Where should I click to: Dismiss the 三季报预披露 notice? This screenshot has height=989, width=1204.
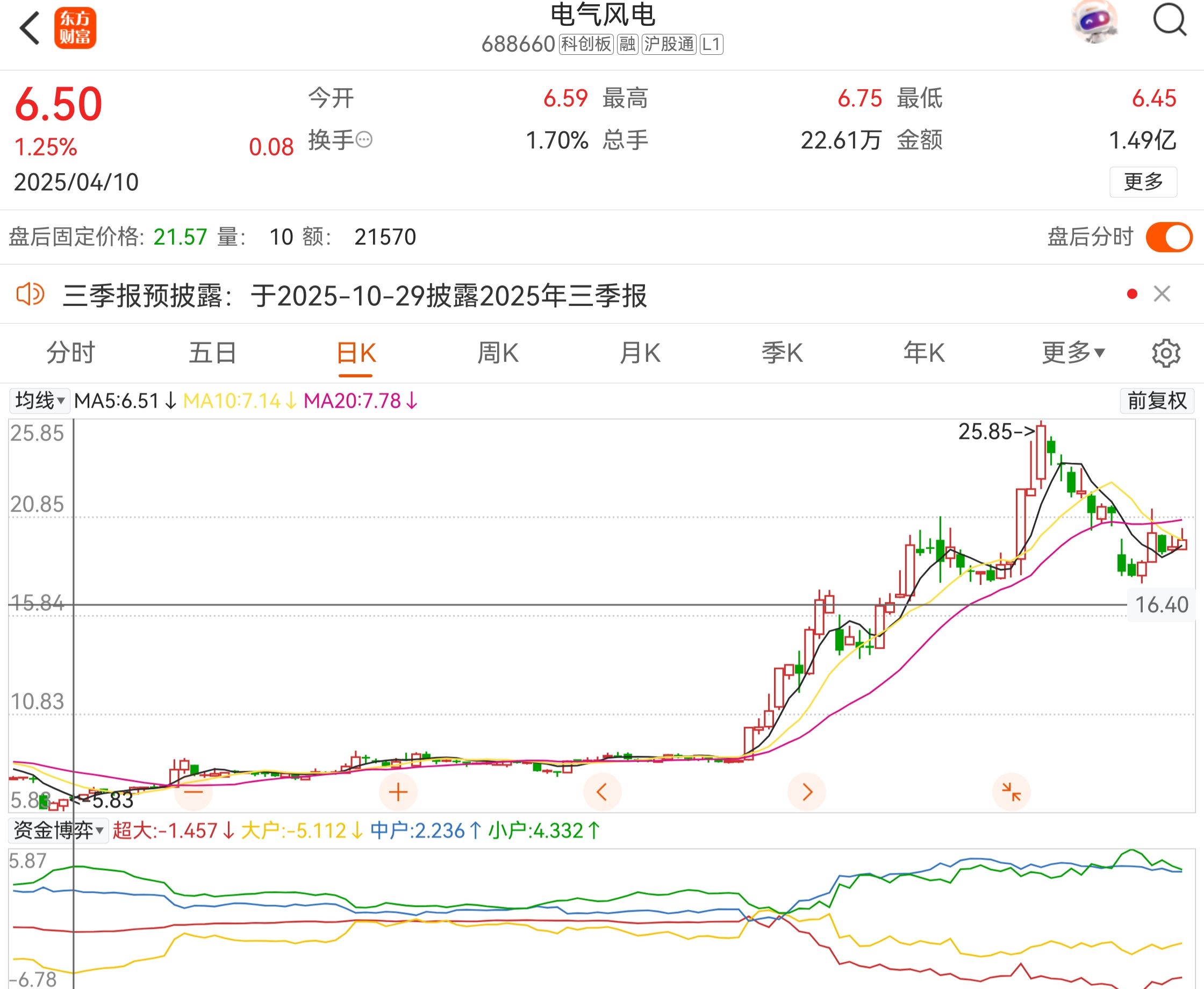1162,294
